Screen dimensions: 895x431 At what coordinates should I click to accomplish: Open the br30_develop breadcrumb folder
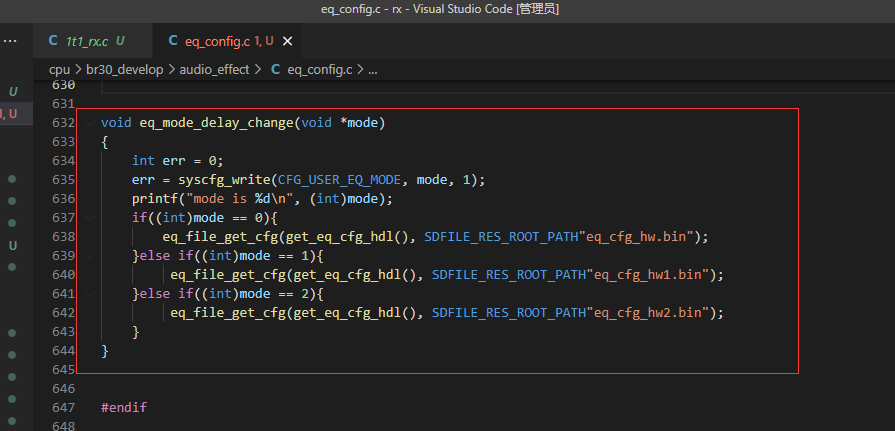click(x=124, y=70)
